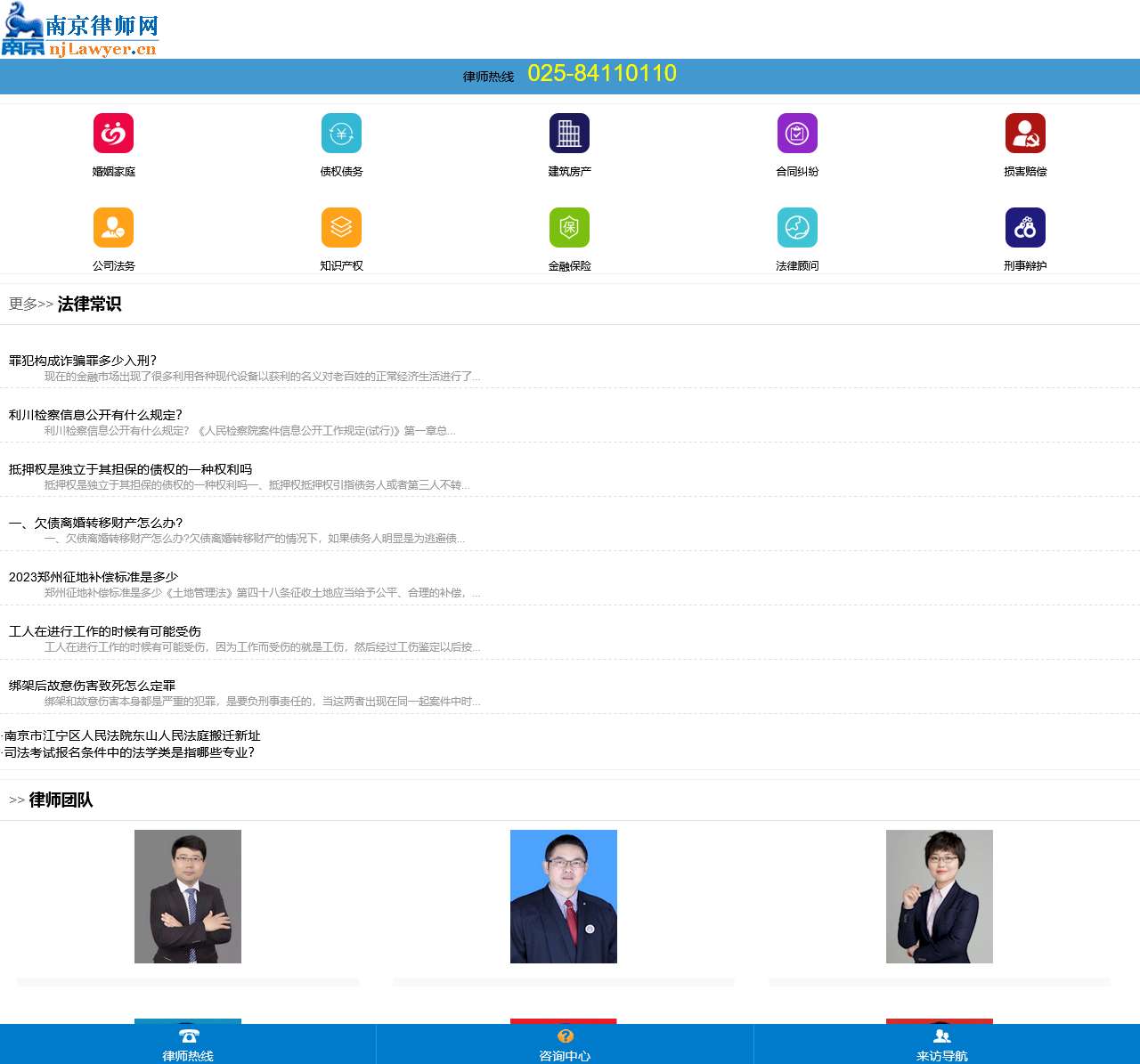Open the 法律顾问 globe icon
Screen dimensions: 1140x1064
point(797,228)
